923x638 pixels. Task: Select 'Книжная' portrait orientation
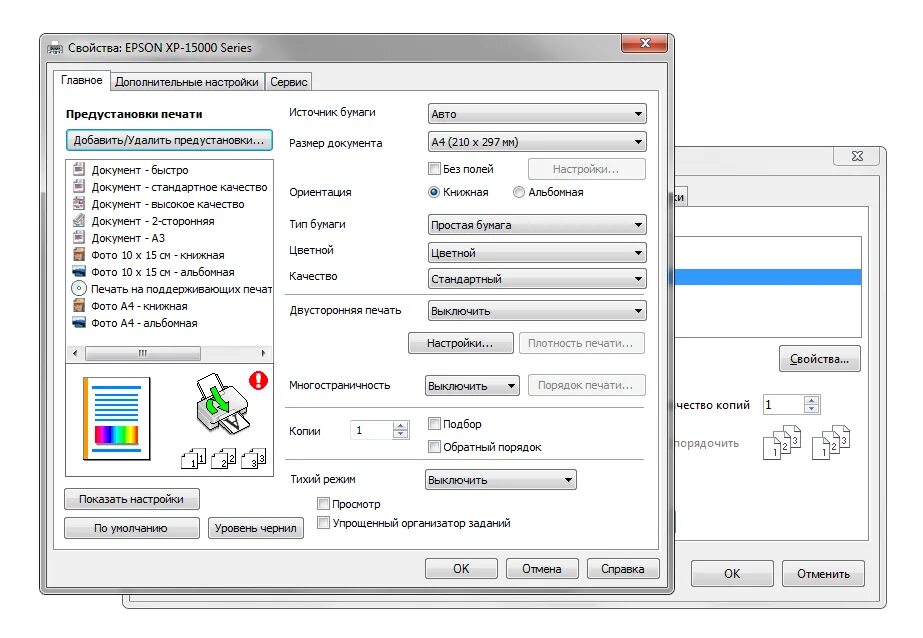click(x=434, y=192)
